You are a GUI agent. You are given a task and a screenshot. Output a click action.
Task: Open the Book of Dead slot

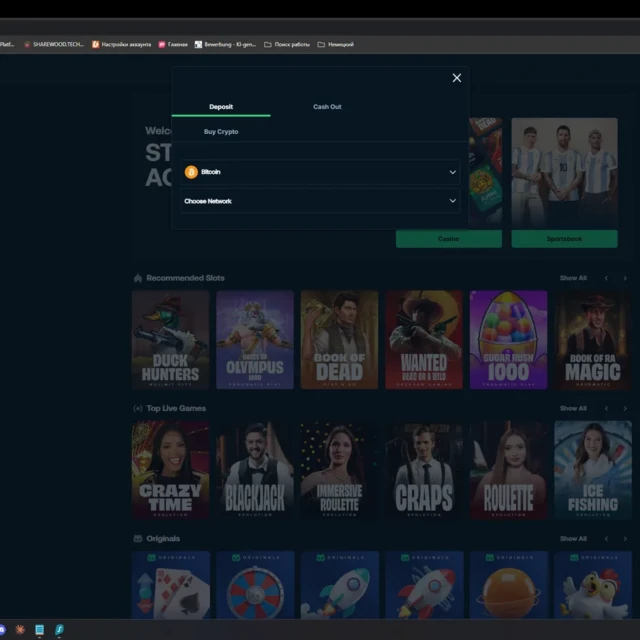(x=339, y=340)
